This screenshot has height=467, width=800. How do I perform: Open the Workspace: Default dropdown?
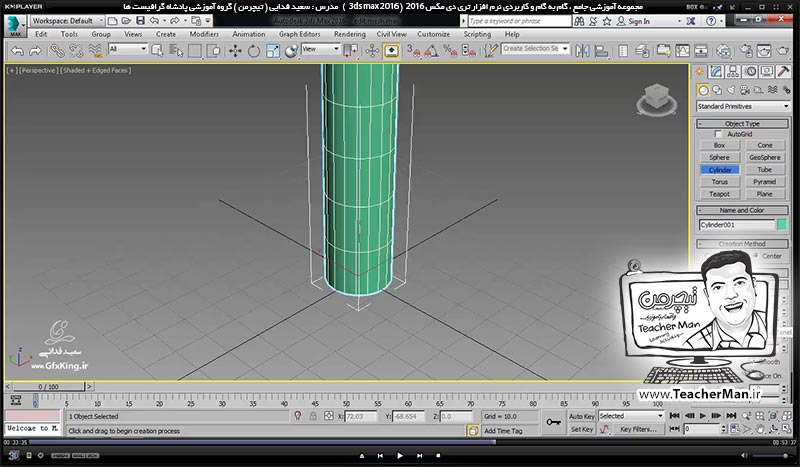pyautogui.click(x=67, y=21)
